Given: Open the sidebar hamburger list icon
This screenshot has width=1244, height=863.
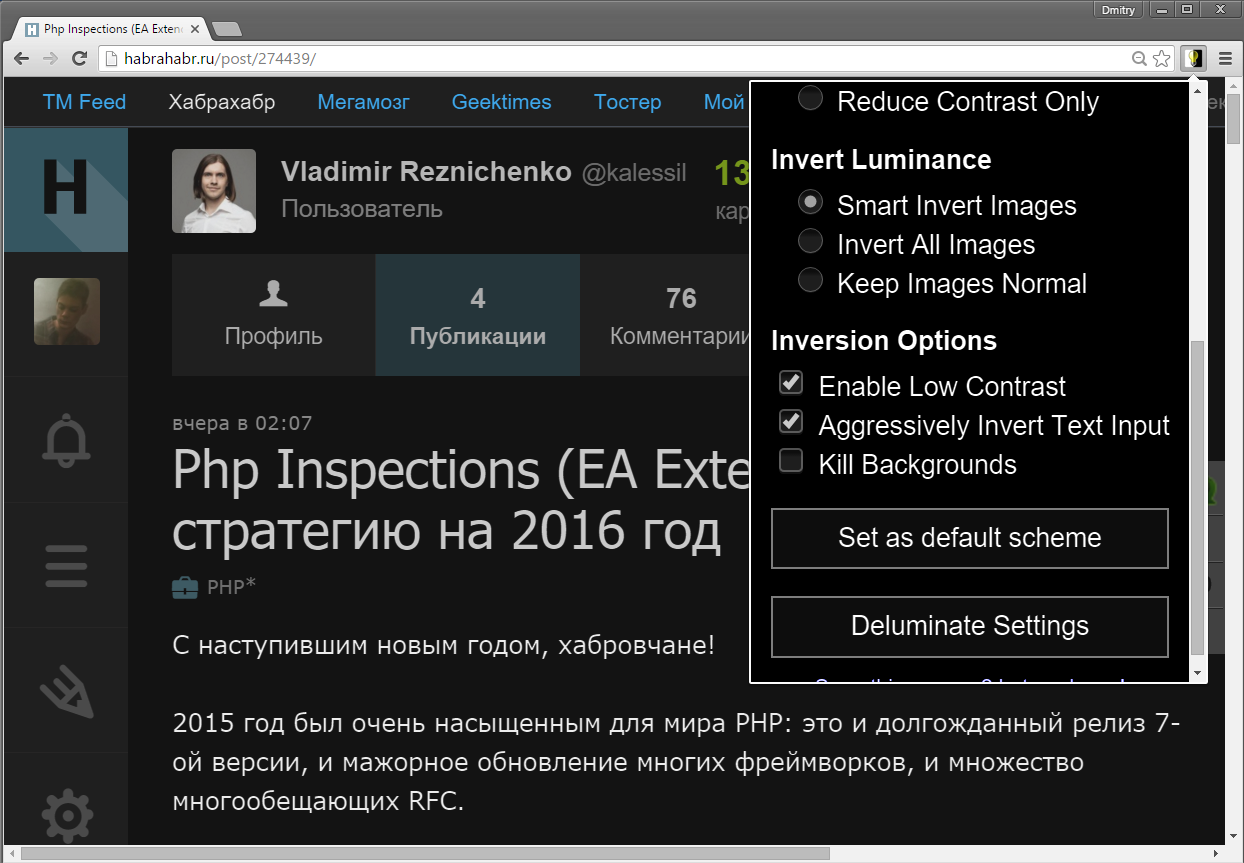Looking at the screenshot, I should click(x=66, y=564).
